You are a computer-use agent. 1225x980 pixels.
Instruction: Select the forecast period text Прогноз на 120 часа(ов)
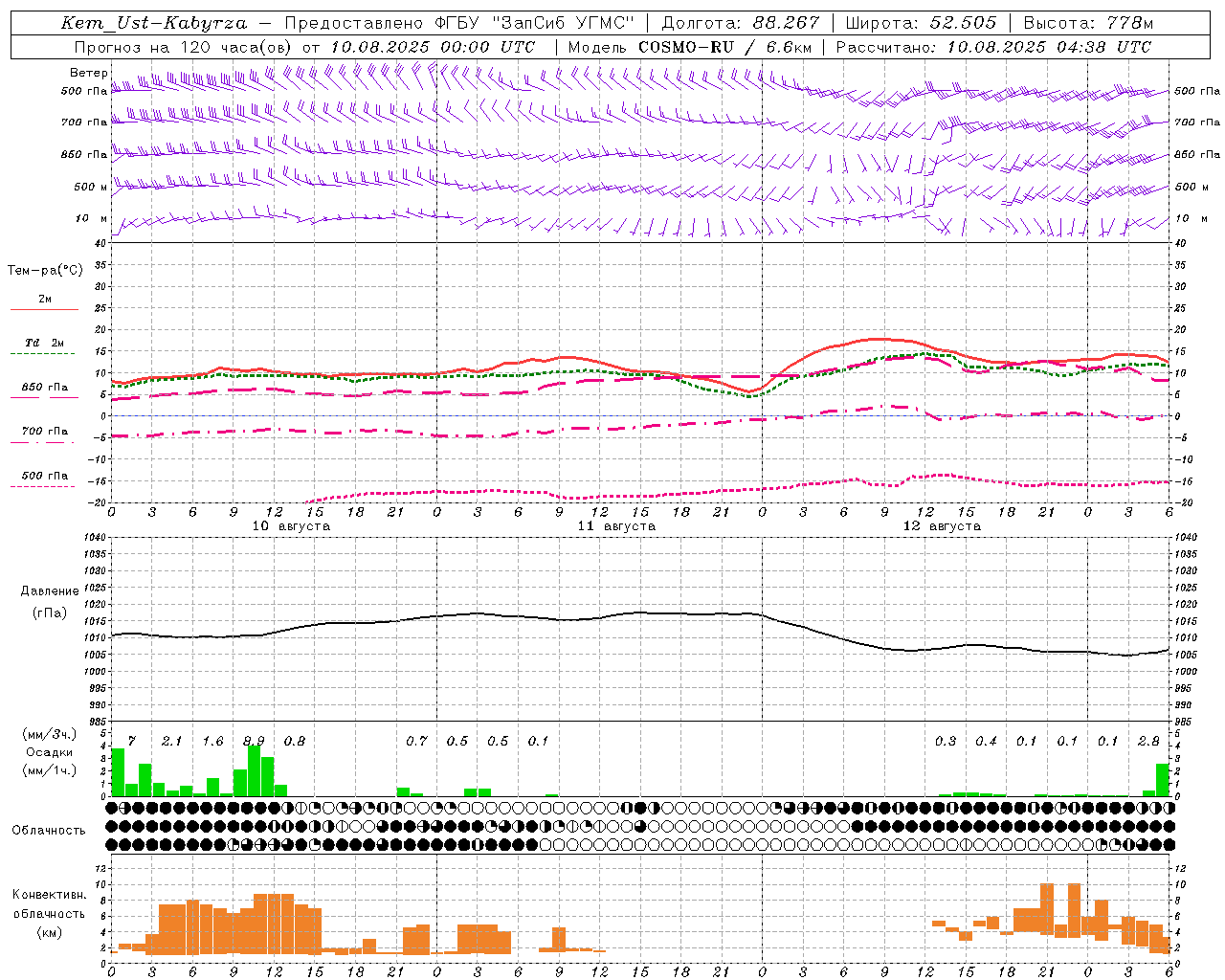point(184,47)
